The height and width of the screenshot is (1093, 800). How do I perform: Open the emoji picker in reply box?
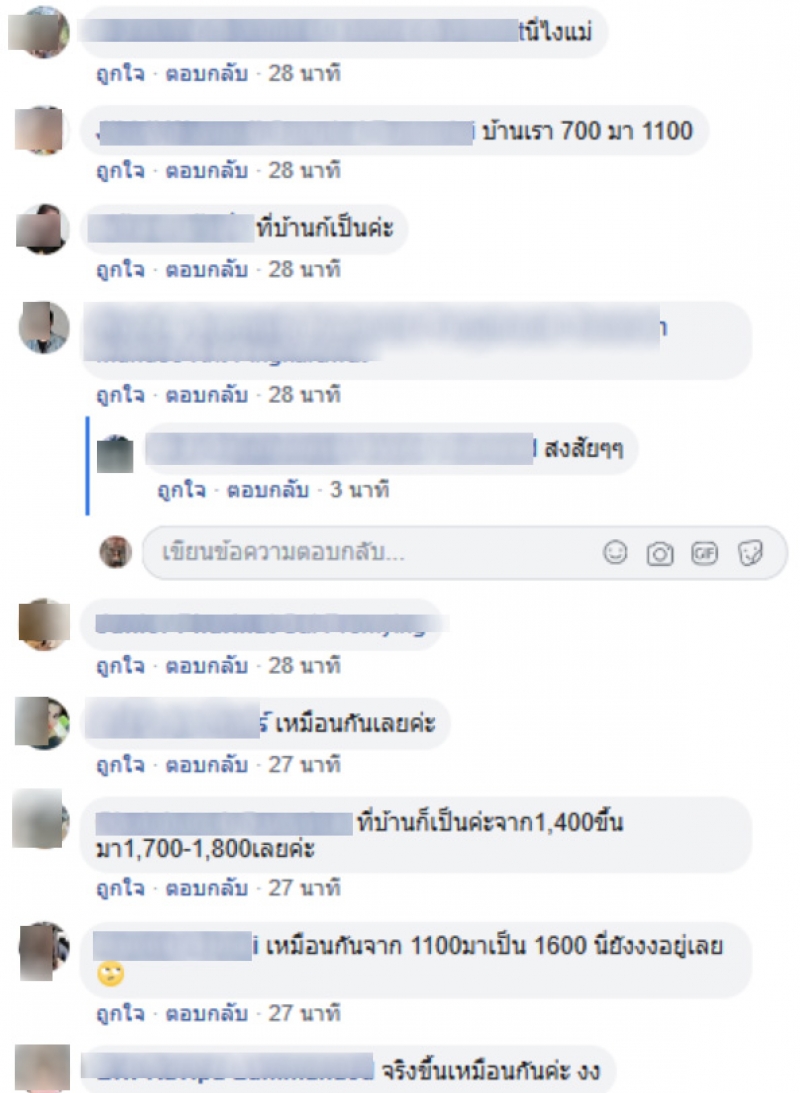point(615,553)
